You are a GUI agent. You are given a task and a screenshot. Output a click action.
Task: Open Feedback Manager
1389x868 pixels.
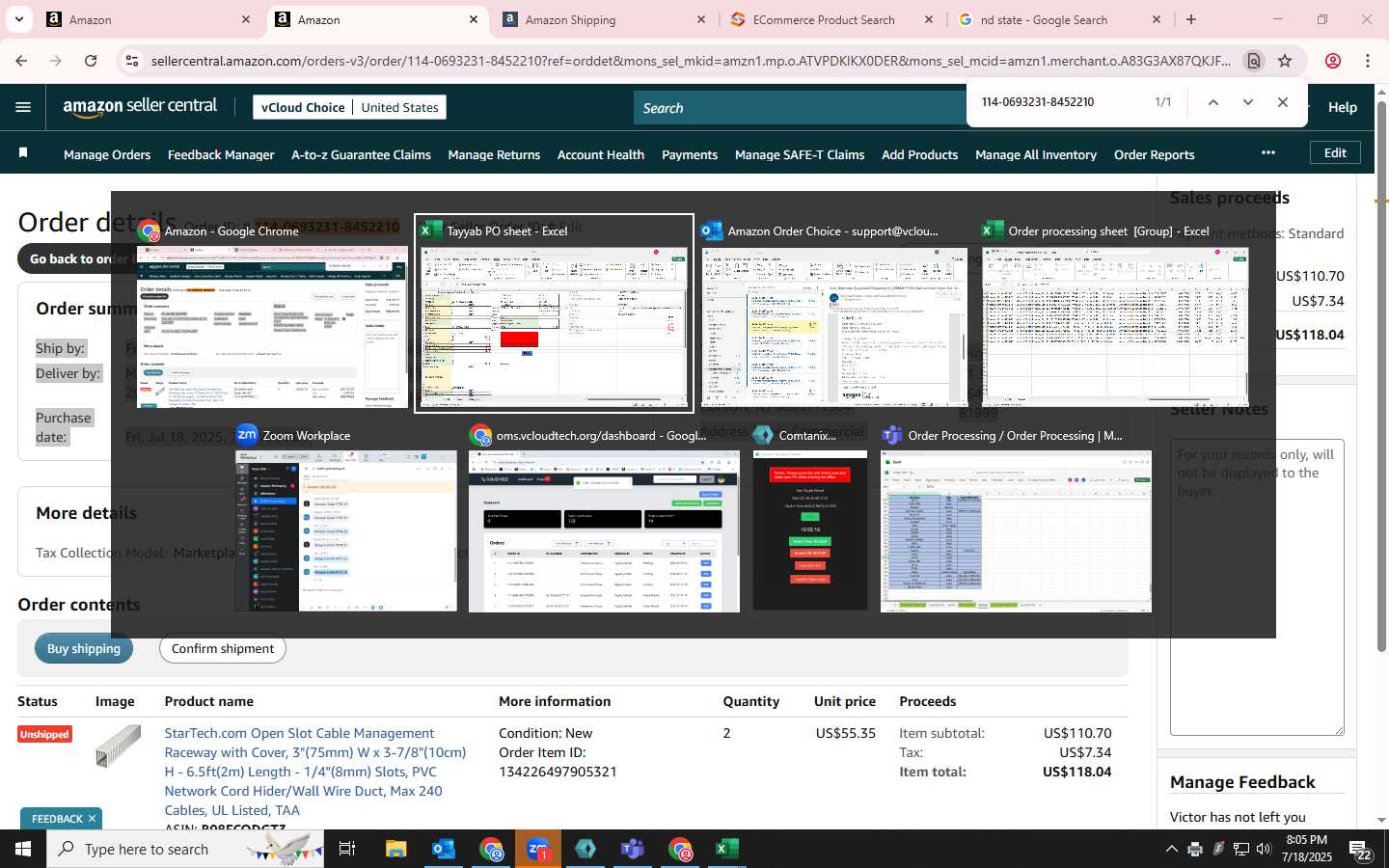pyautogui.click(x=221, y=154)
